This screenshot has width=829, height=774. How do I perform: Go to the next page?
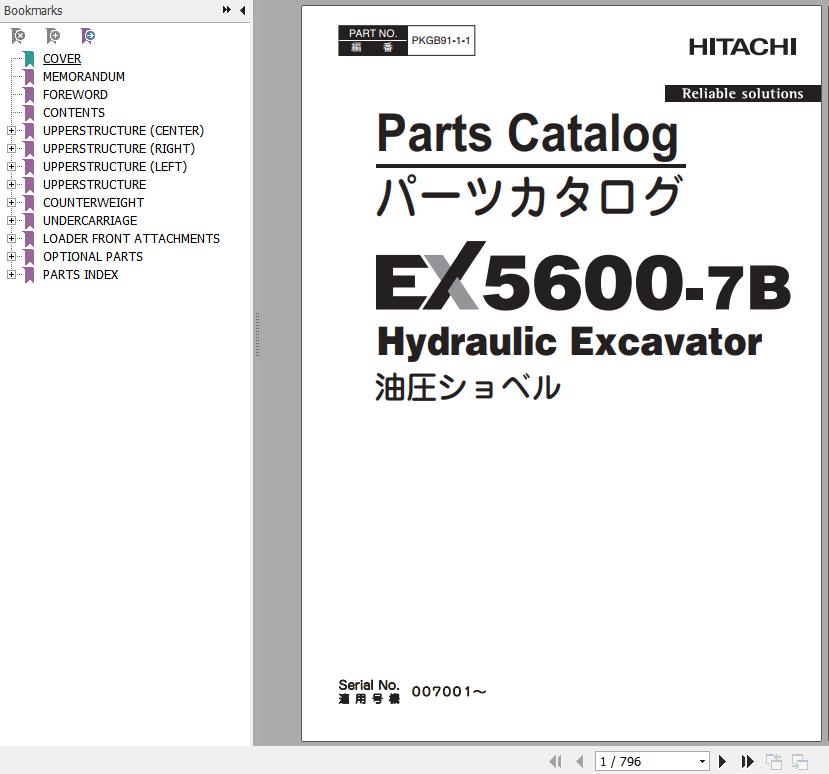722,761
